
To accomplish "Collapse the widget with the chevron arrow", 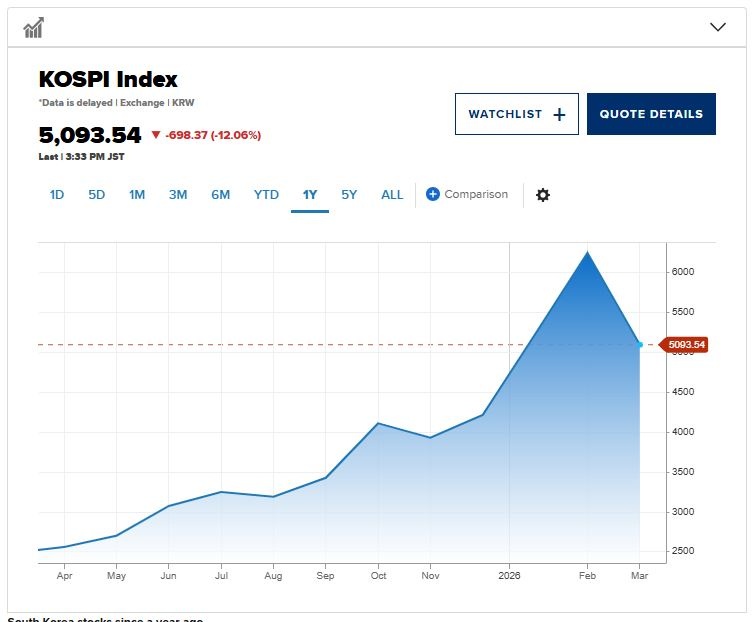I will [x=718, y=27].
